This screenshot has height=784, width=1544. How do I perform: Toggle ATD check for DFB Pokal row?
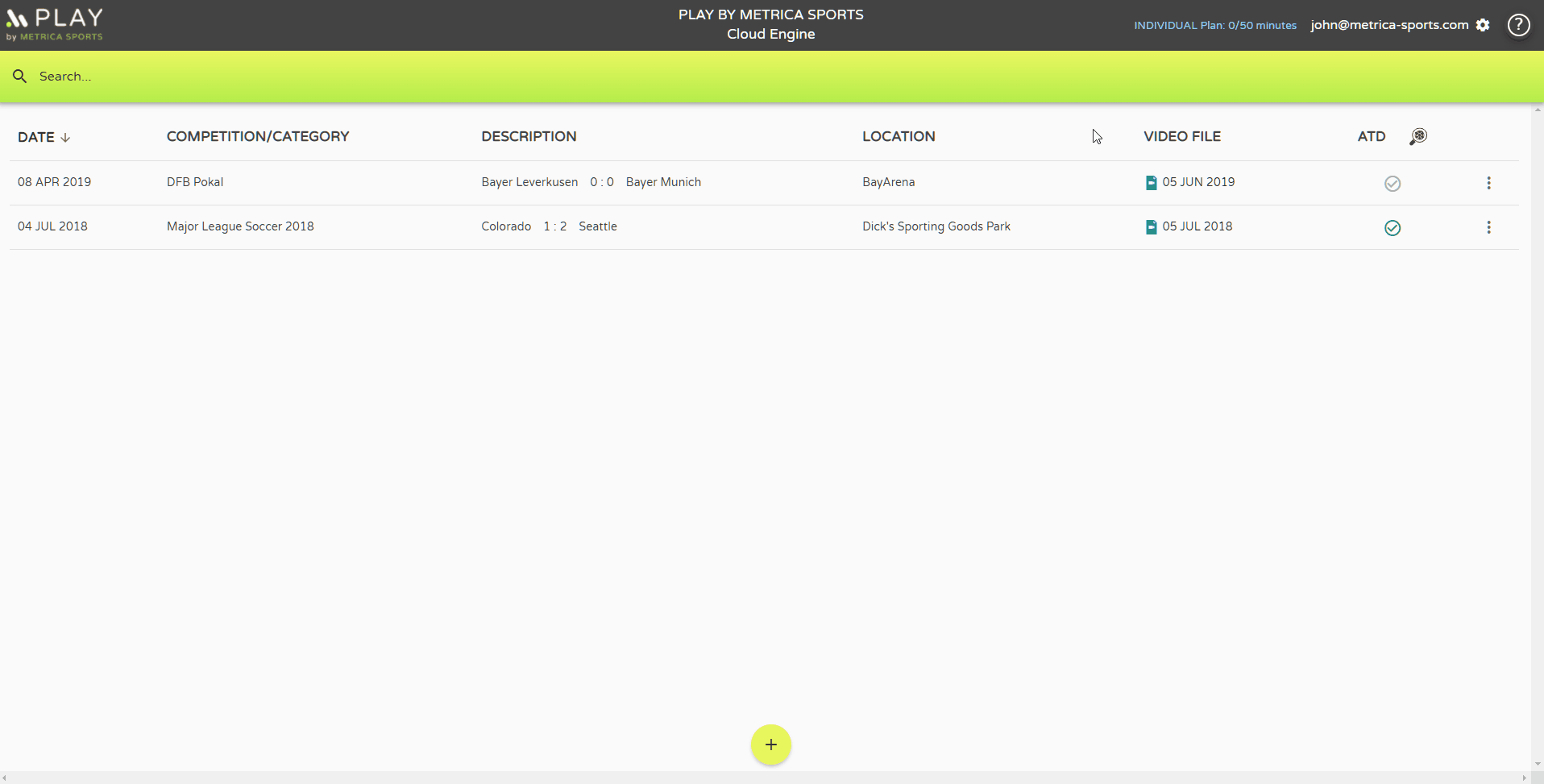tap(1393, 184)
